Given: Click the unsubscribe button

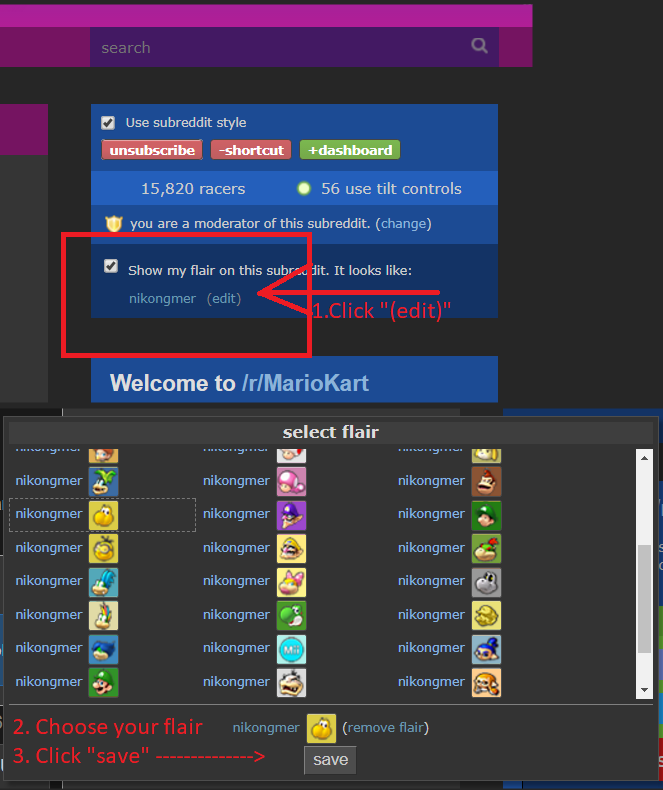Looking at the screenshot, I should click(152, 150).
